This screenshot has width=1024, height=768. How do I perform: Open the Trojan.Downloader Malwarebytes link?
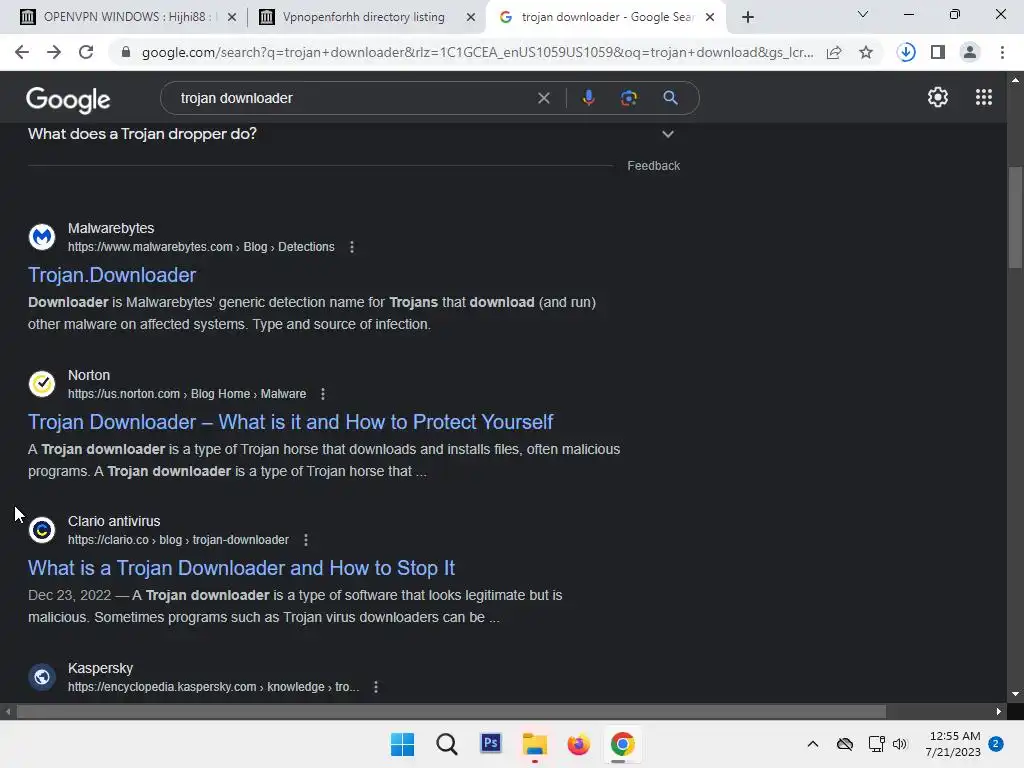coord(112,275)
